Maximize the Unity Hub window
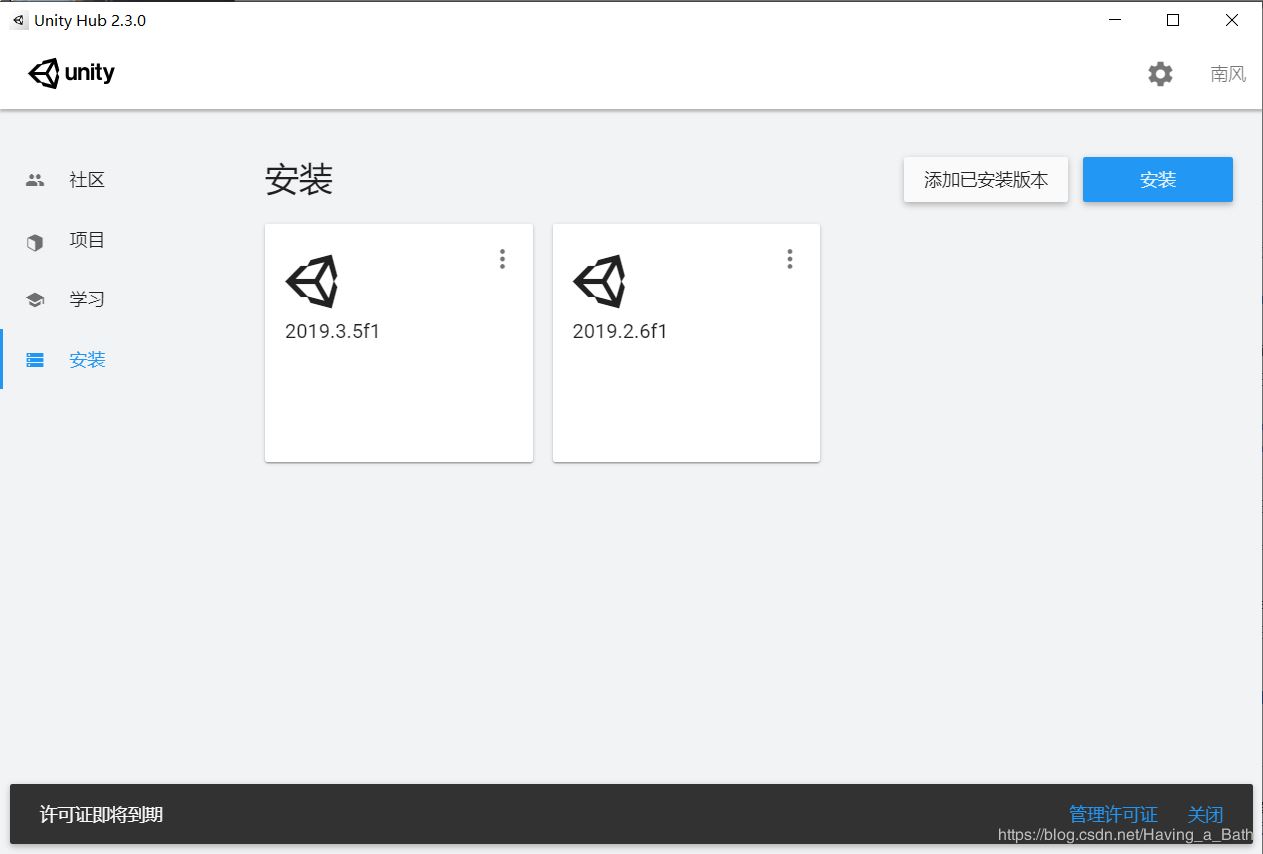 point(1173,20)
